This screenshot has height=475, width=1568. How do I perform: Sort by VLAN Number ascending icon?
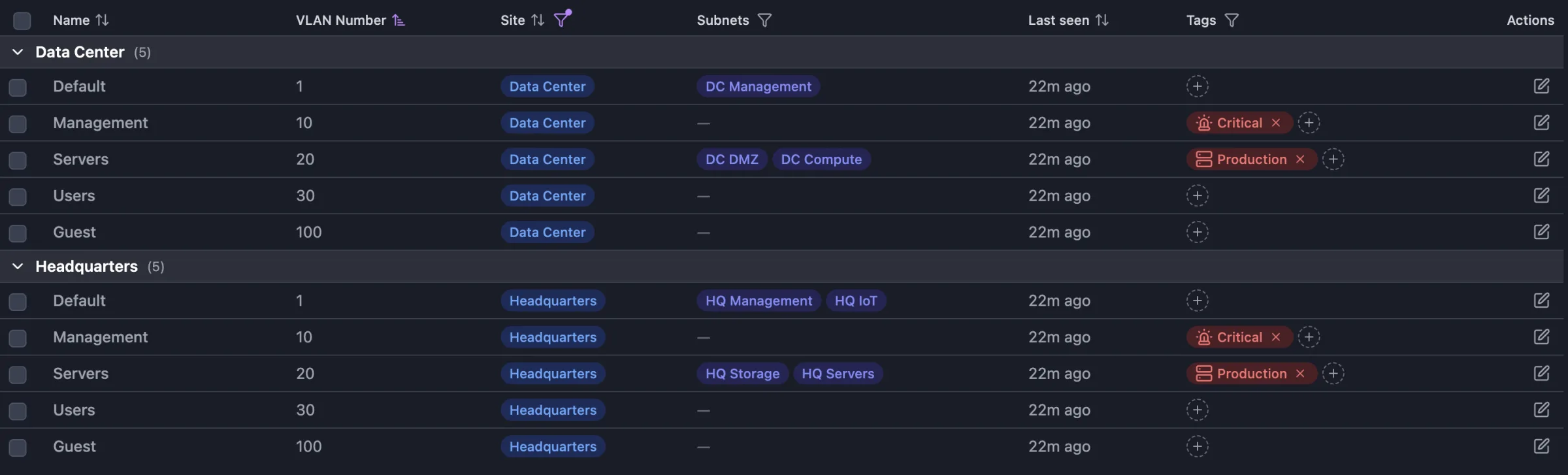(399, 20)
